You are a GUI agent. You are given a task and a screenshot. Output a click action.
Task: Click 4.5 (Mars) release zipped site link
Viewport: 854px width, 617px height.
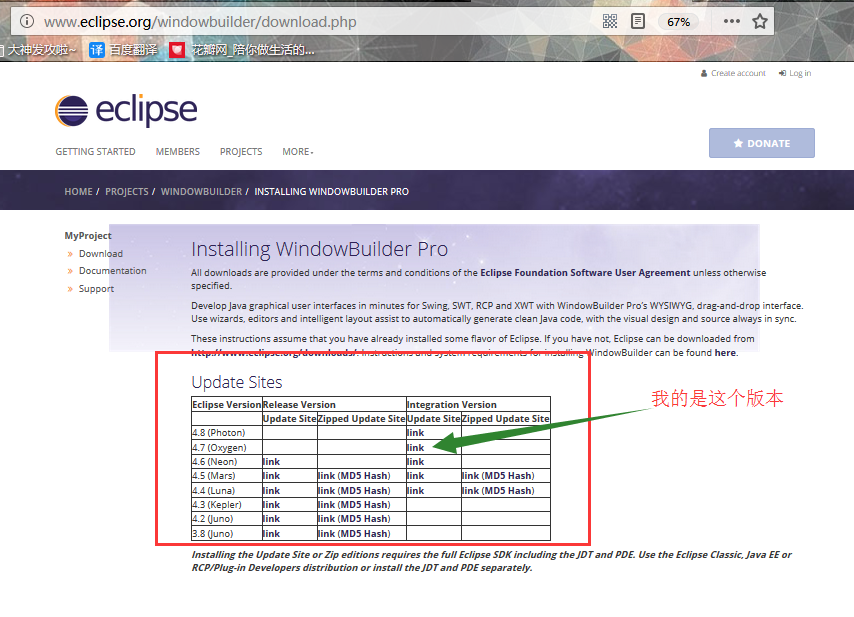[x=326, y=476]
